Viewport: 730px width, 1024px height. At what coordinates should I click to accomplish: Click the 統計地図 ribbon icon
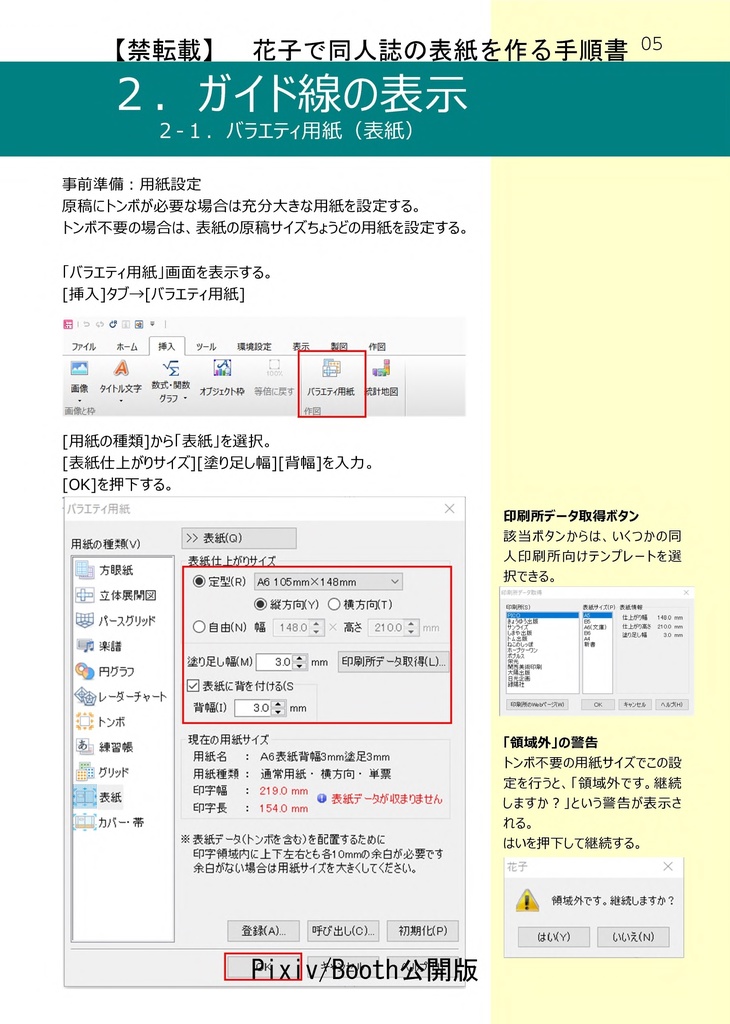coord(381,368)
